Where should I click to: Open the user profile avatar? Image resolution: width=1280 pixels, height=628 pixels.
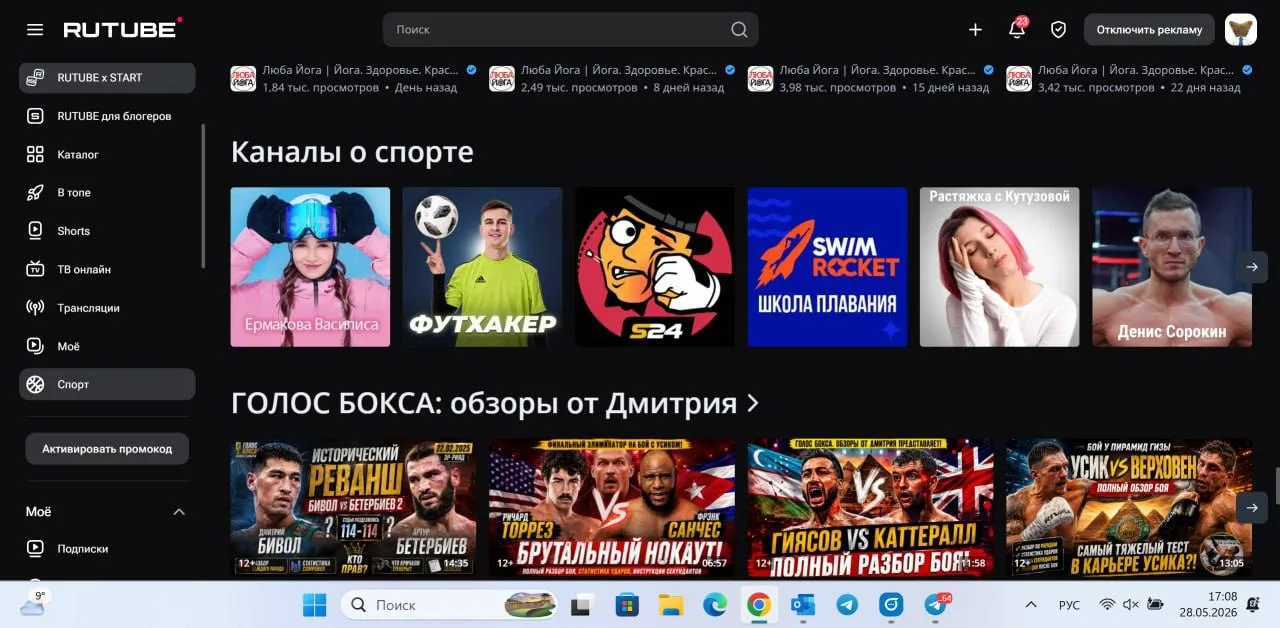[1241, 29]
